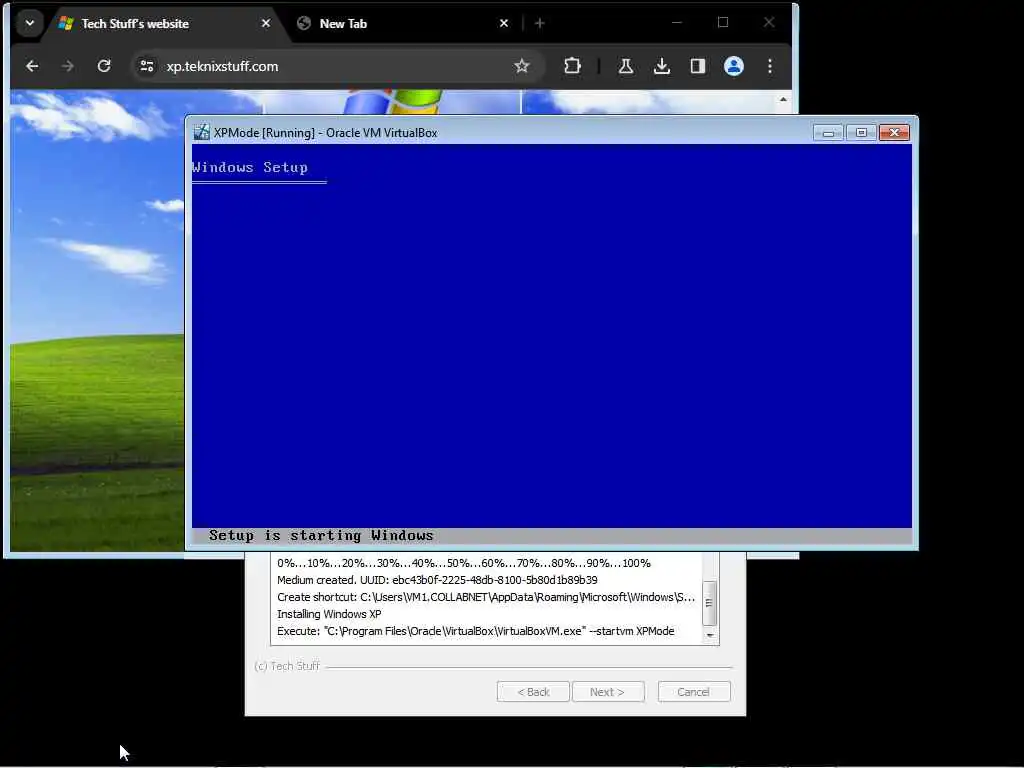Click installer log scrollbar thumb
Viewport: 1024px width, 768px height.
click(x=709, y=603)
